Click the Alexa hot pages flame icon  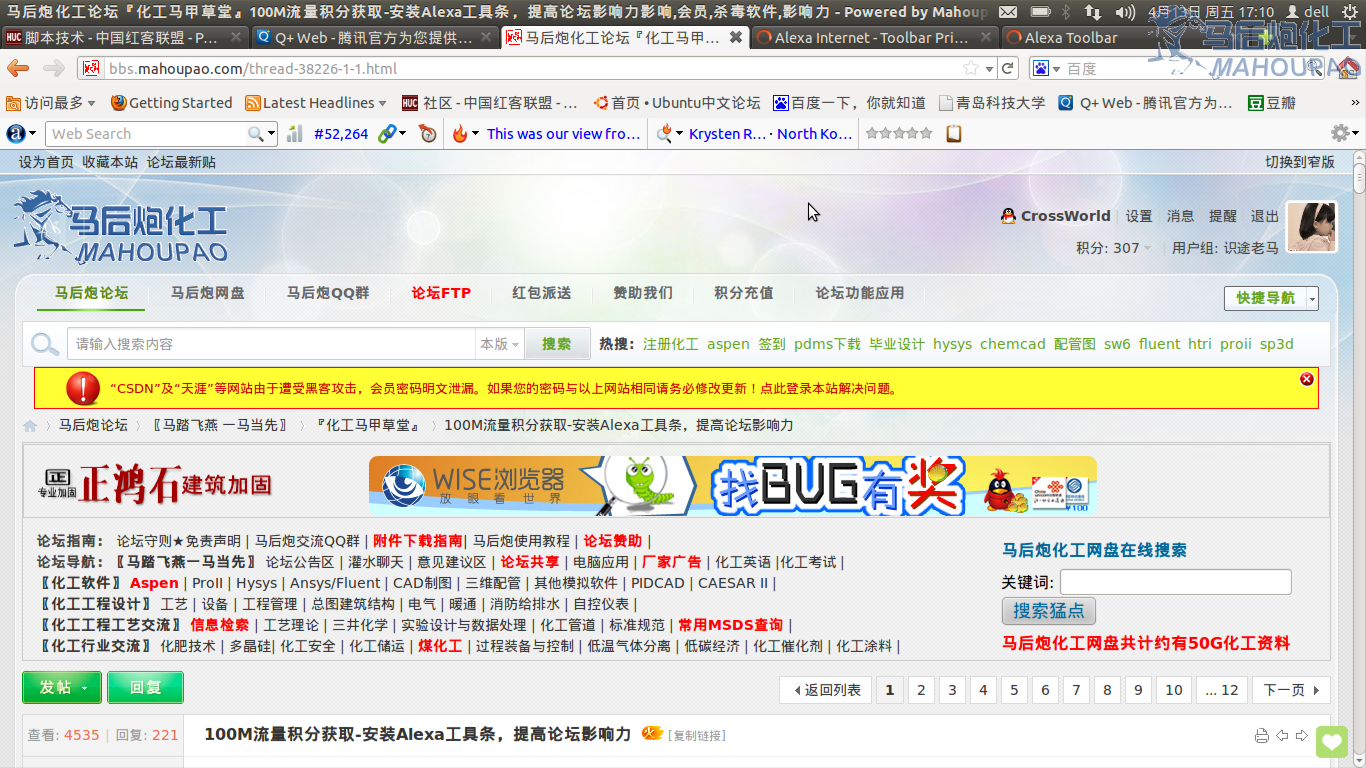tap(460, 133)
